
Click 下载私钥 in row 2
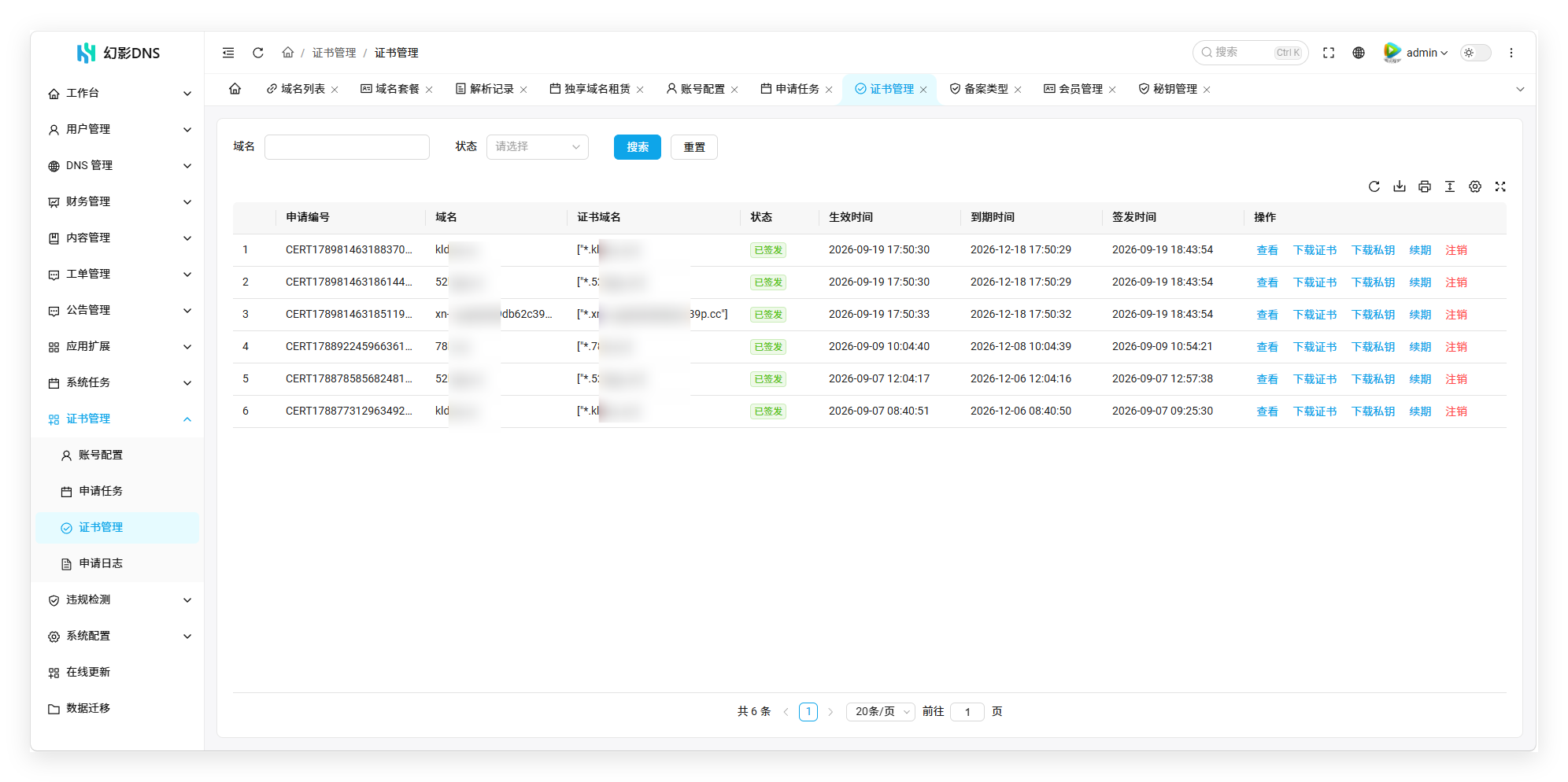point(1373,282)
